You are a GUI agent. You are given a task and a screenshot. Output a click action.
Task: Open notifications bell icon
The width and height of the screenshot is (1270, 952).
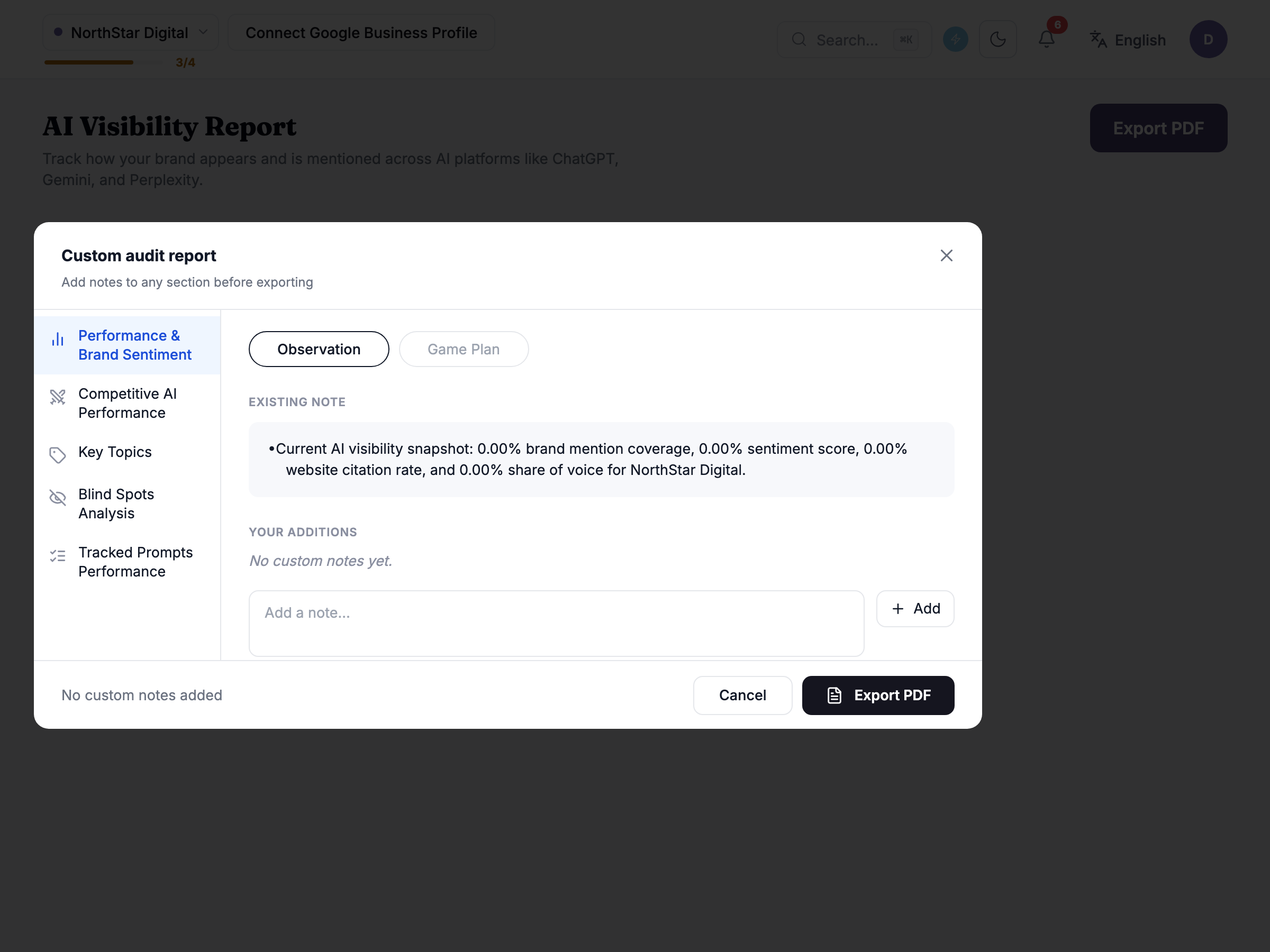(1046, 40)
